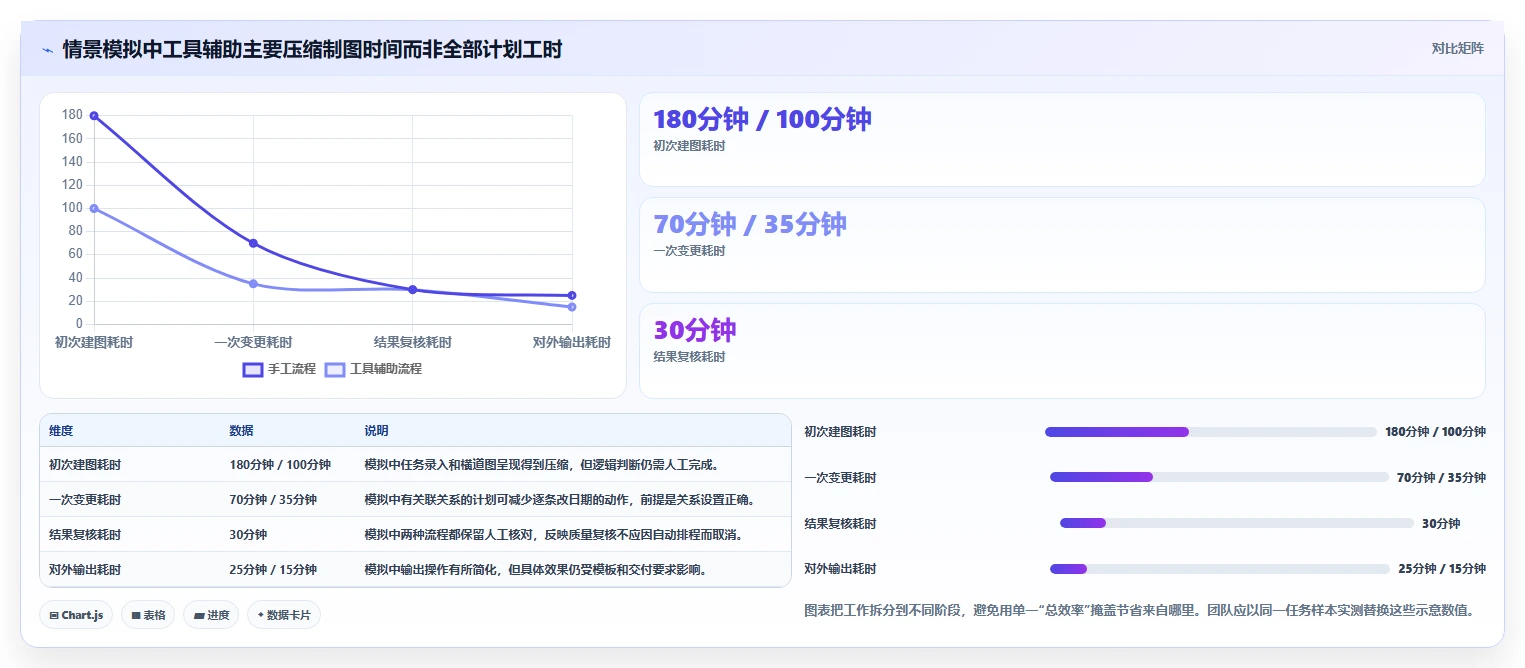Click the 180 y-axis tick label
This screenshot has width=1525, height=668.
click(72, 115)
